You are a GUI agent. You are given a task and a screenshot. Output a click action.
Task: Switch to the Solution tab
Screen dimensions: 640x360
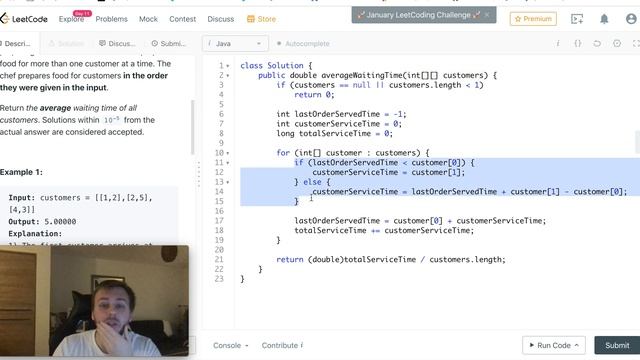click(66, 44)
